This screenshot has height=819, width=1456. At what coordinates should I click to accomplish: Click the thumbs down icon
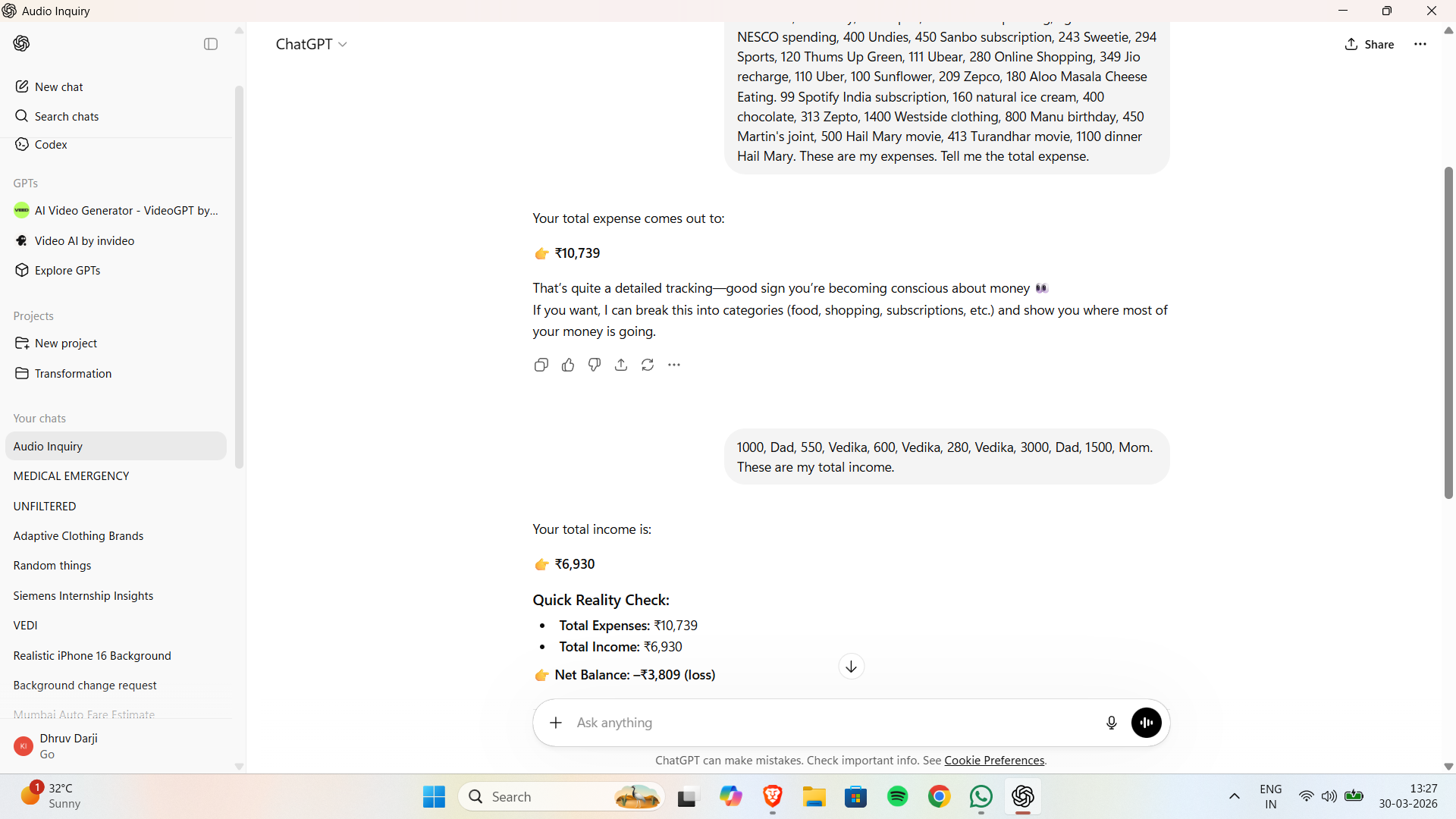pos(595,366)
